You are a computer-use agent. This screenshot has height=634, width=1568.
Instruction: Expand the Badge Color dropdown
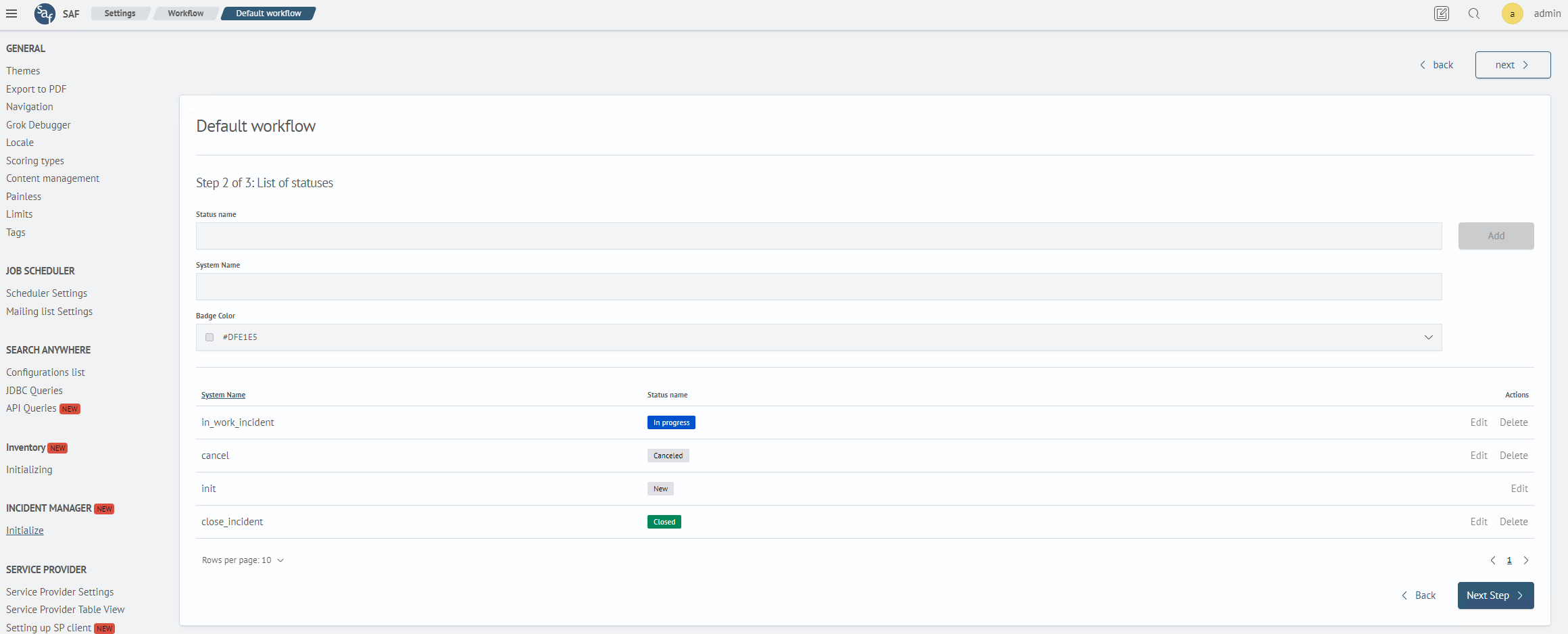pos(1429,337)
